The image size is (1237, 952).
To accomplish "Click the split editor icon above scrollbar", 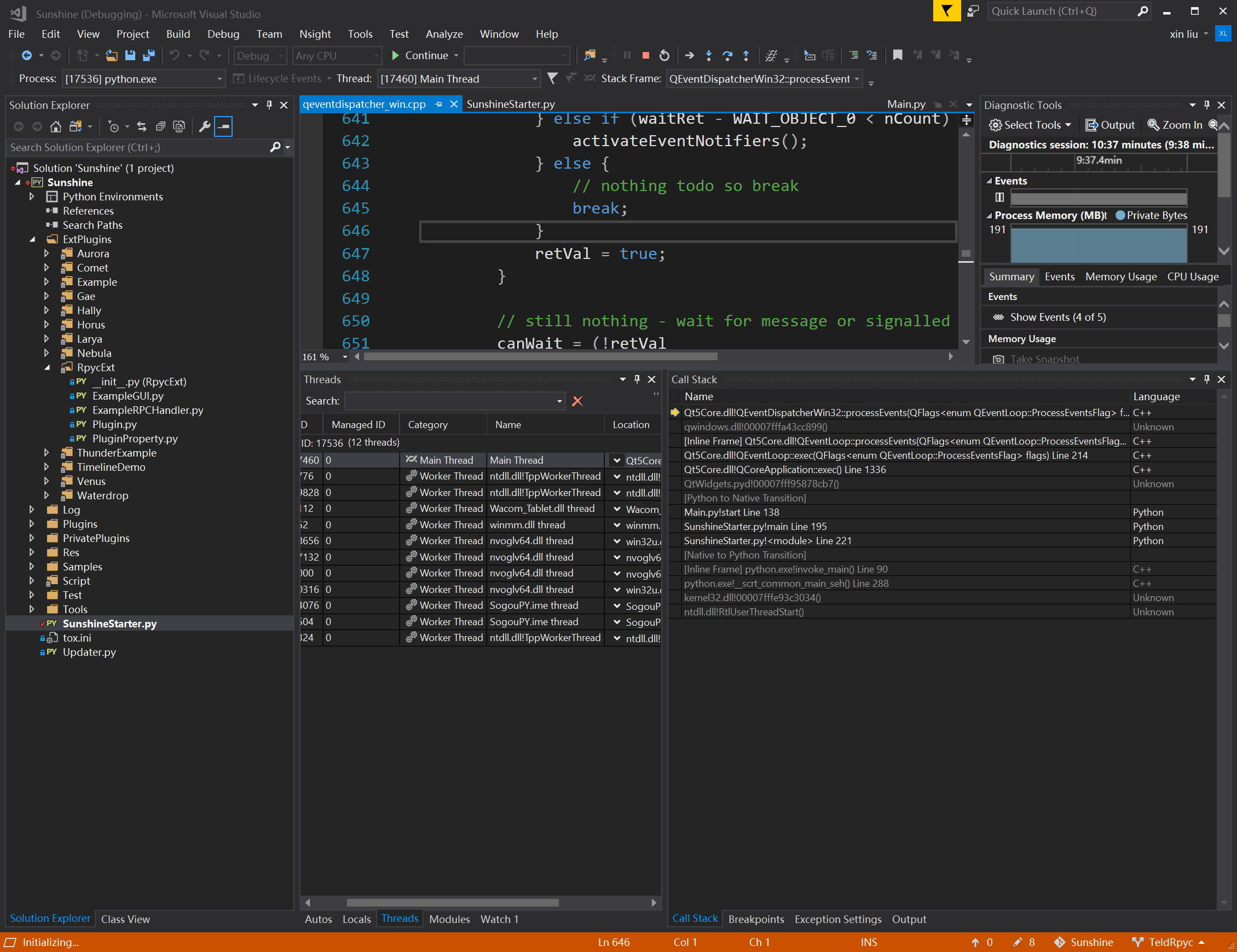I will (x=966, y=119).
